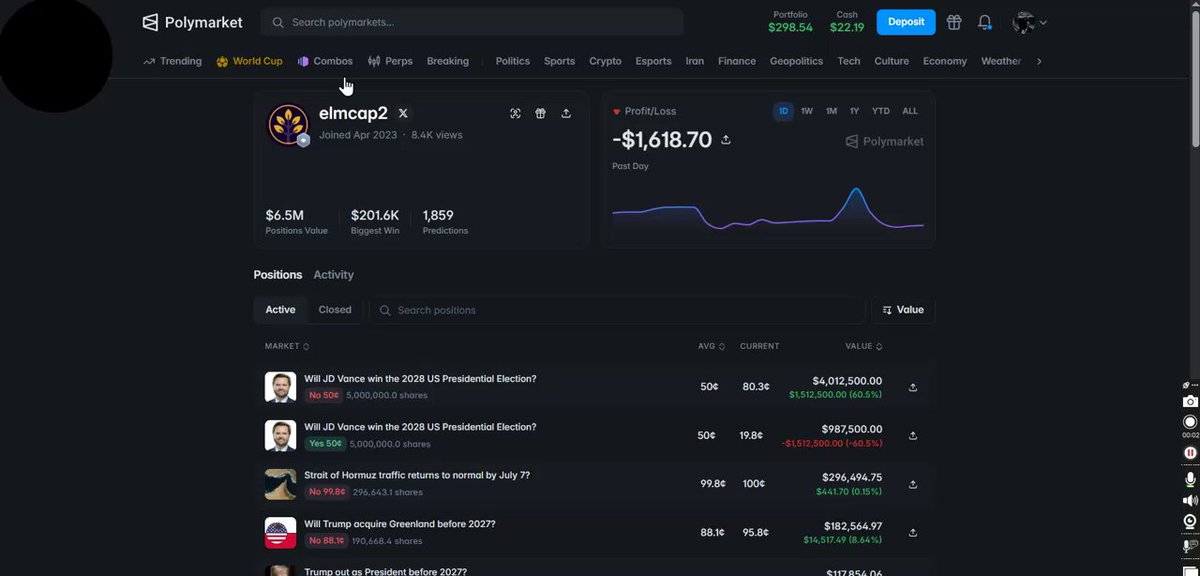The image size is (1200, 576).
Task: Click the Deposit button
Action: pos(906,22)
